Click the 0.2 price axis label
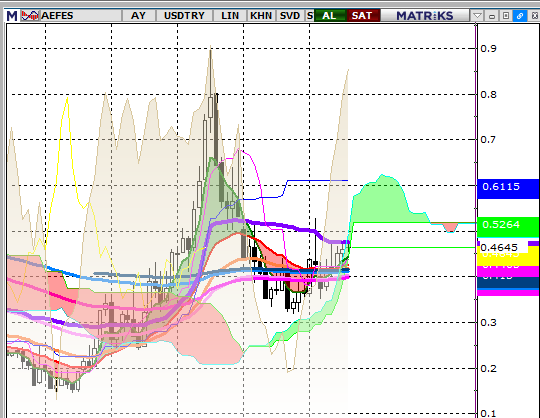Screen dimensions: 540x418 tap(489, 369)
